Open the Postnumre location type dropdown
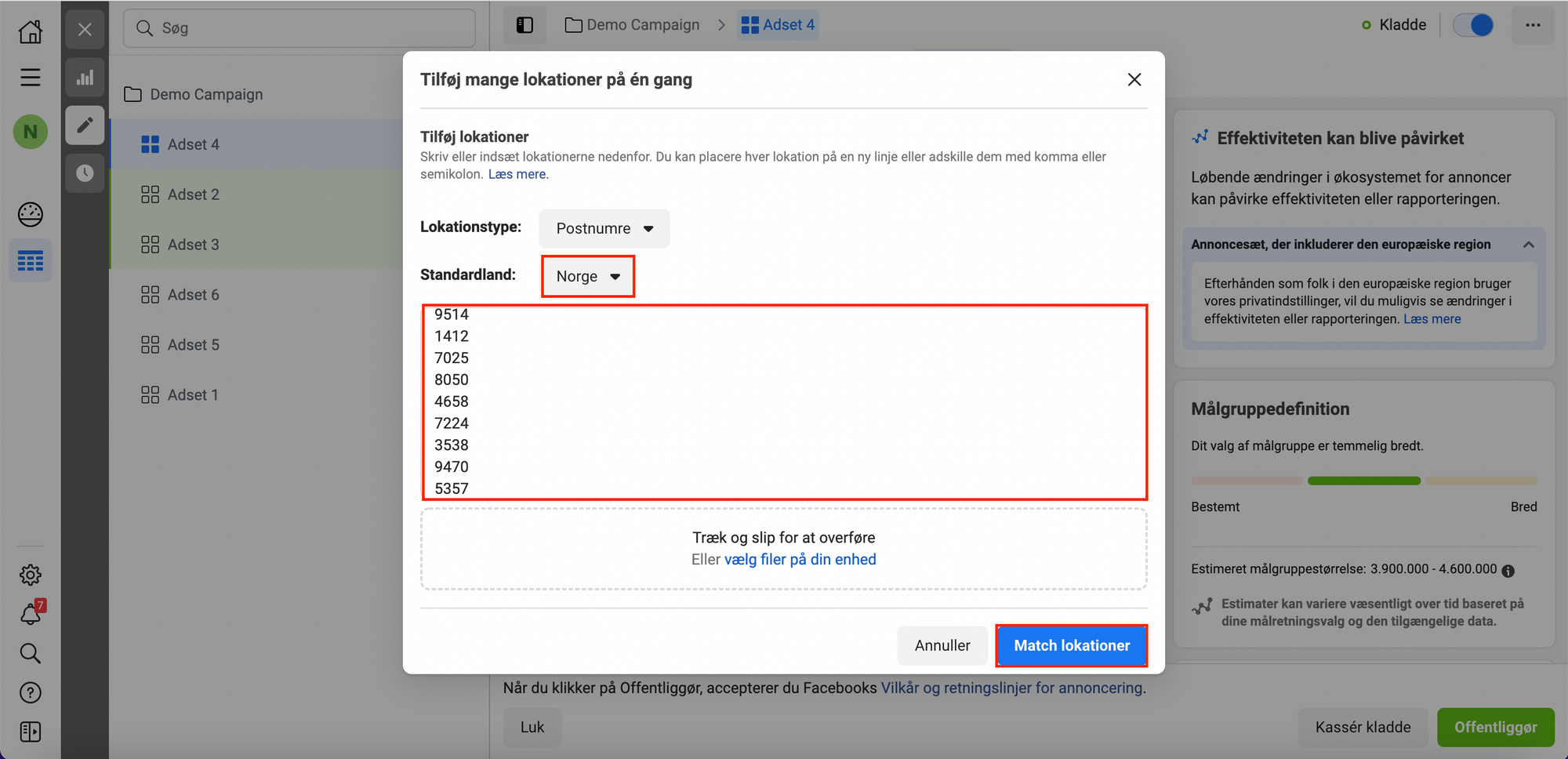Image resolution: width=1568 pixels, height=759 pixels. pos(604,228)
